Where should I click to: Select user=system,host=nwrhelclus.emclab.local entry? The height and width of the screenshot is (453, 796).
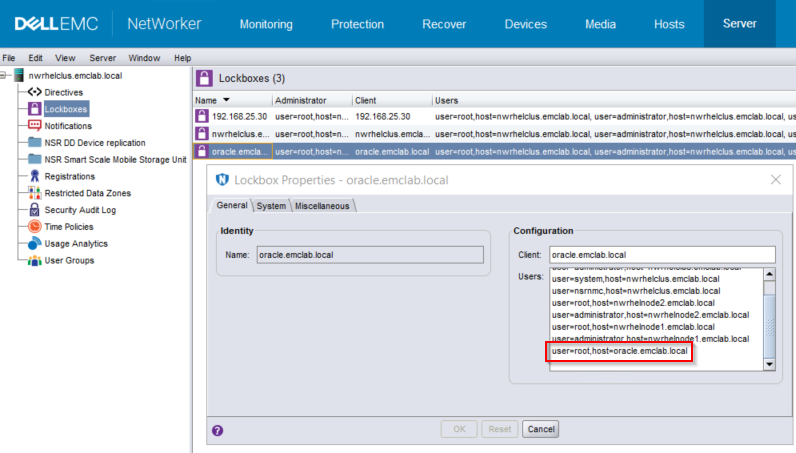635,279
